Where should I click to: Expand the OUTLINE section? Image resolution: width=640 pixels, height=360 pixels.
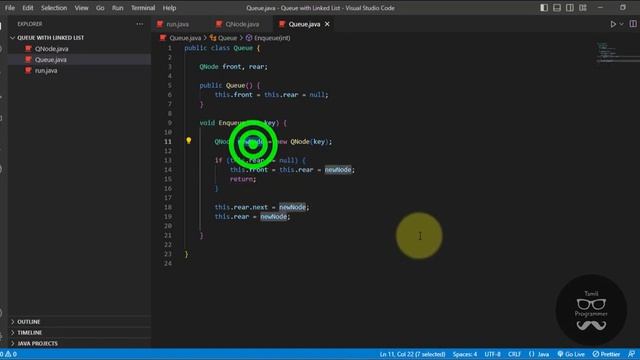point(29,322)
